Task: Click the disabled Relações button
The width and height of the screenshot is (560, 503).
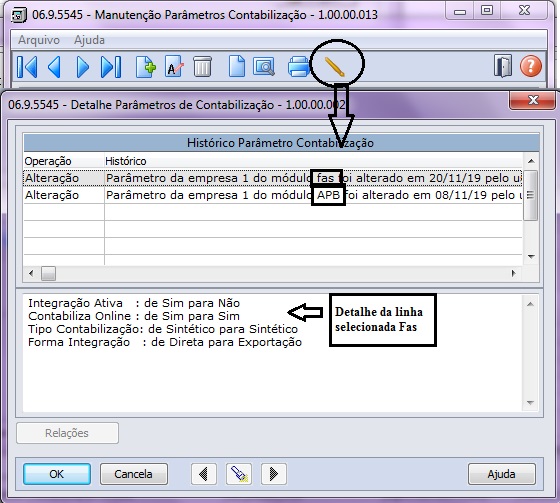Action: click(x=67, y=433)
